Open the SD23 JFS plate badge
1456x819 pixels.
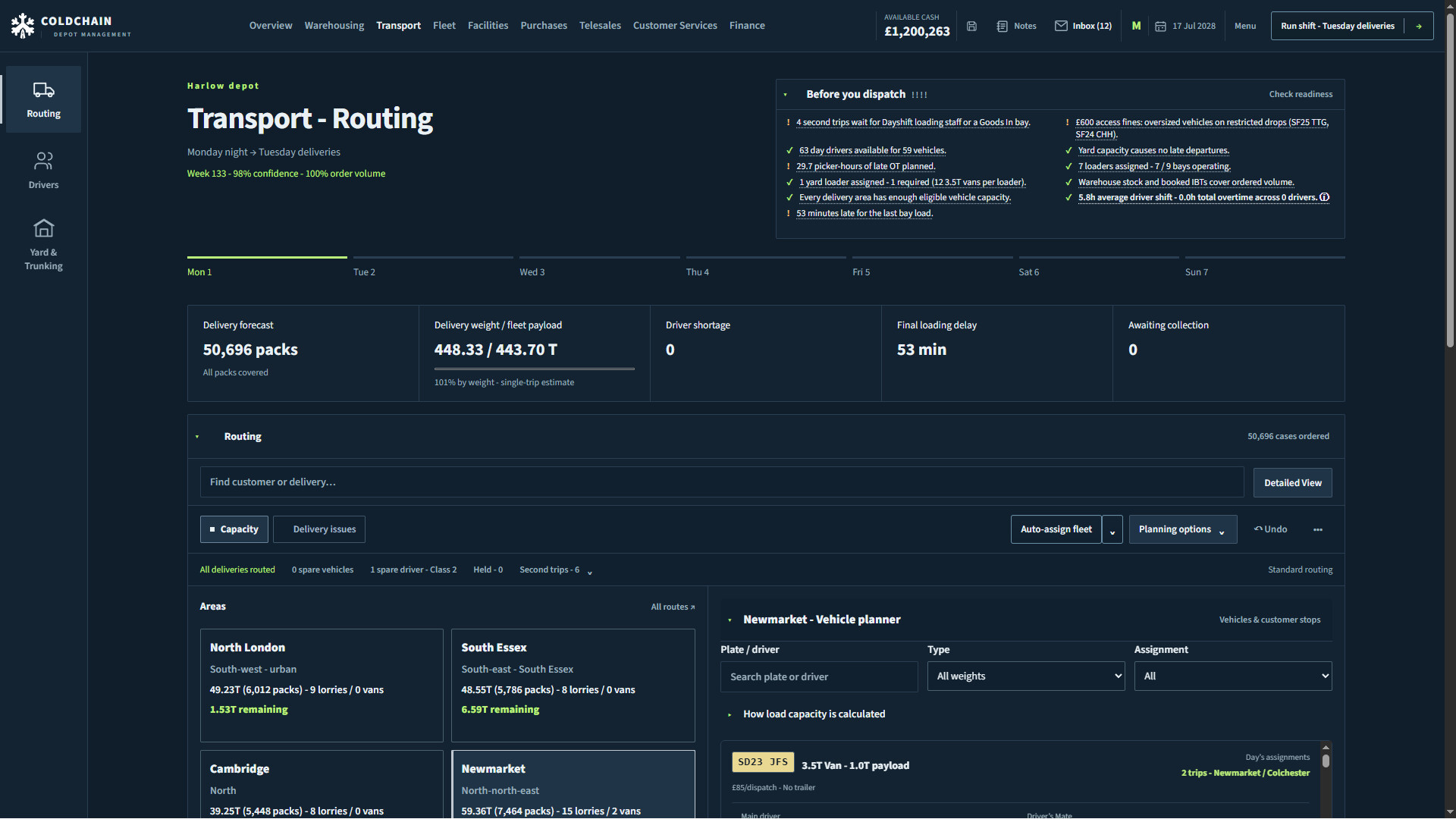pos(763,762)
